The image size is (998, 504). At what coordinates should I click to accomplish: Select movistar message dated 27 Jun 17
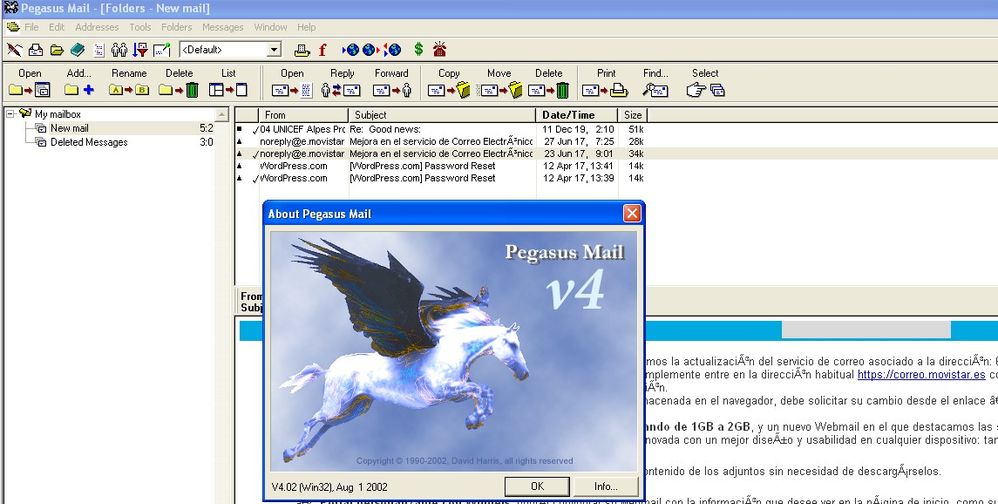point(442,141)
